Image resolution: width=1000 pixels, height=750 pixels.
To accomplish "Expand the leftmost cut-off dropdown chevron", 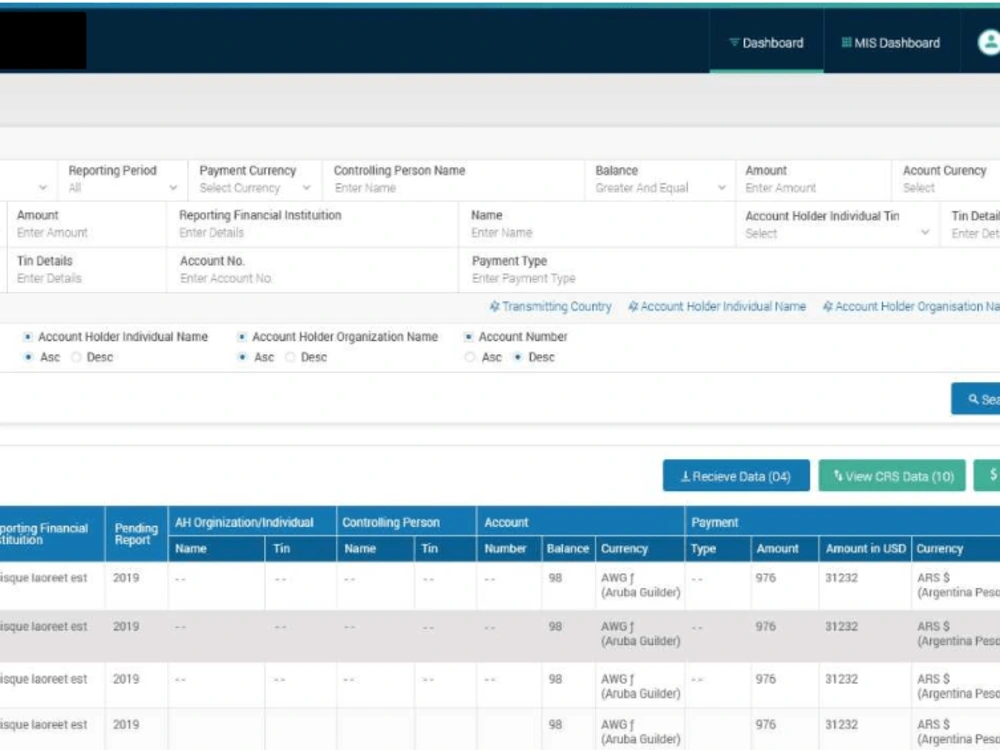I will coord(43,188).
